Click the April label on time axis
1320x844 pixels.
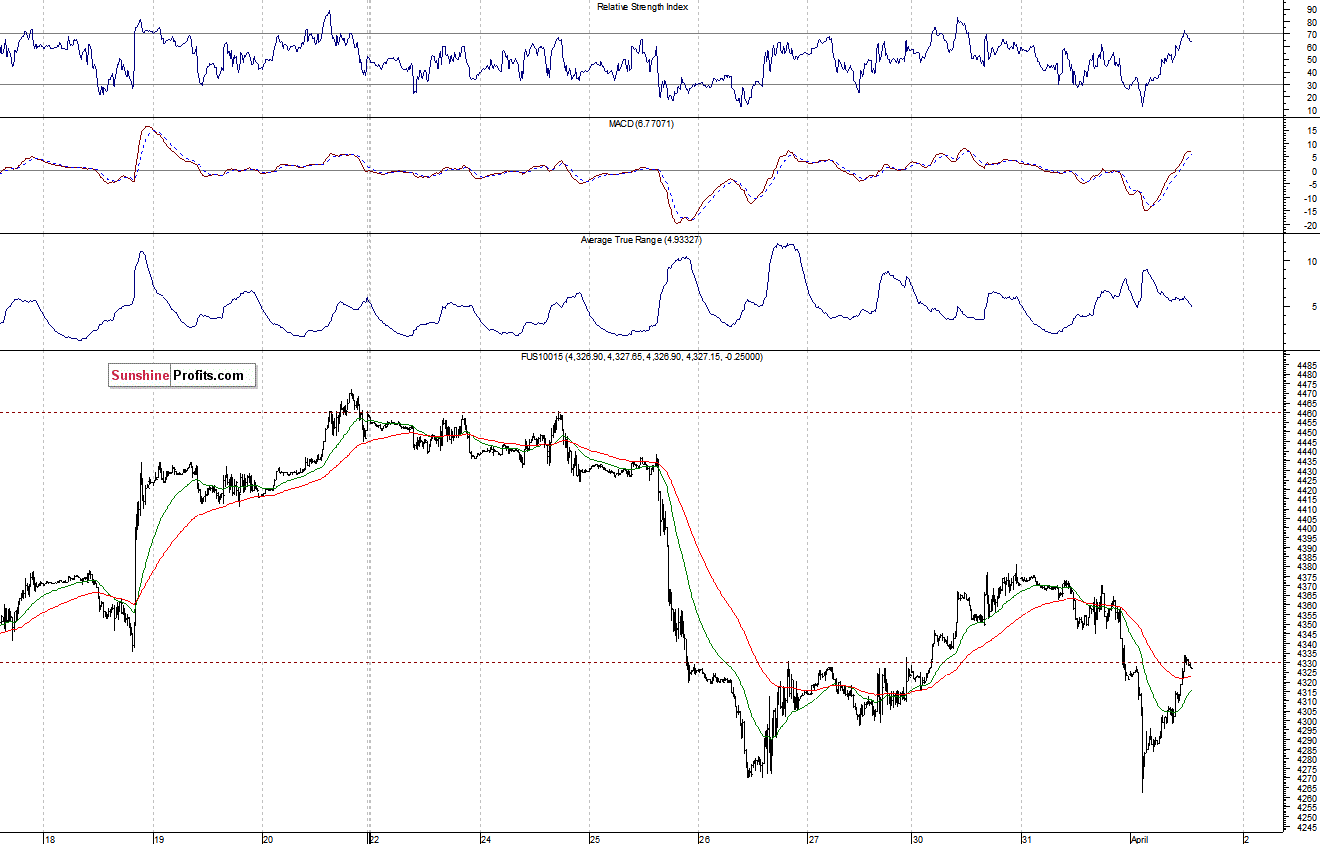pyautogui.click(x=1140, y=839)
